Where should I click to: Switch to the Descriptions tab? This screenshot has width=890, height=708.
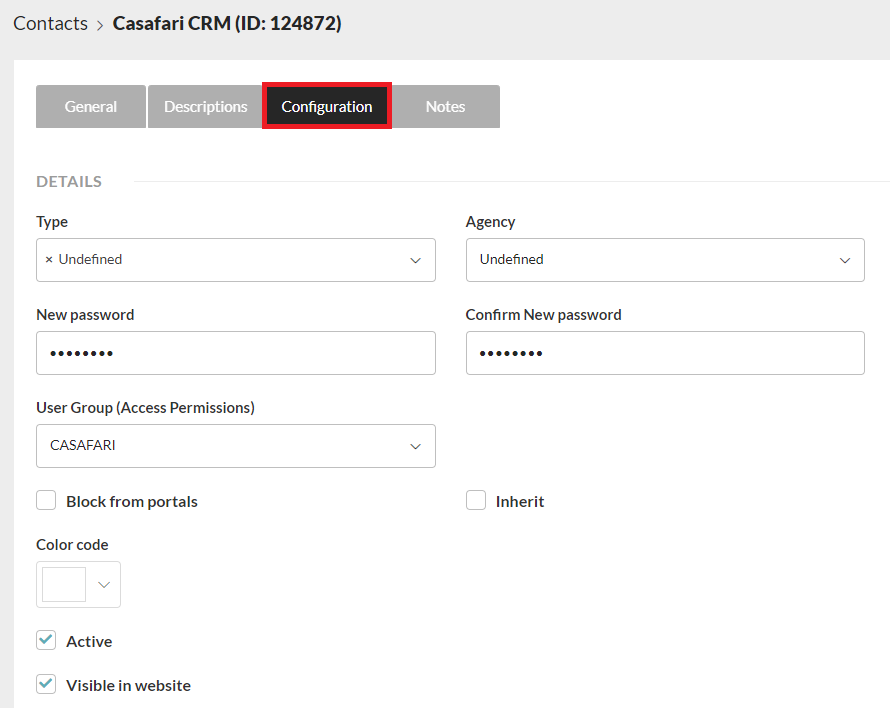(205, 106)
